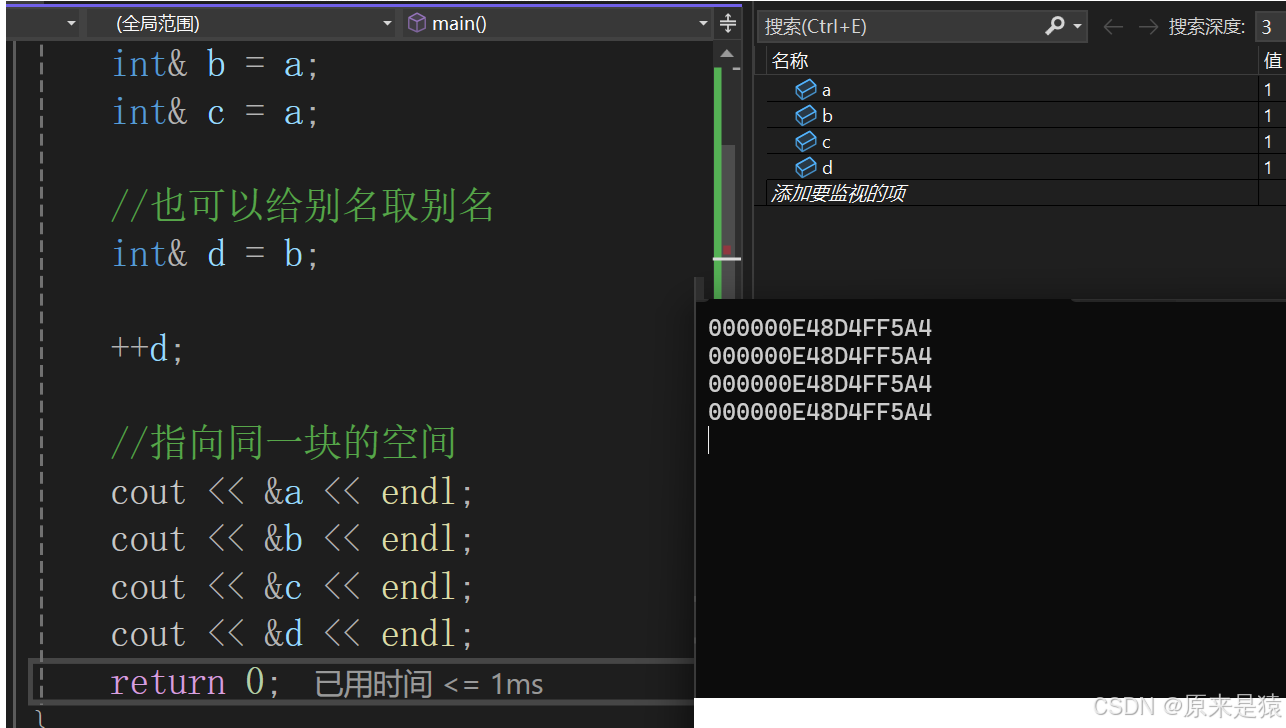1286x728 pixels.
Task: Click 添加要监视的项 to add a watch
Action: point(838,193)
